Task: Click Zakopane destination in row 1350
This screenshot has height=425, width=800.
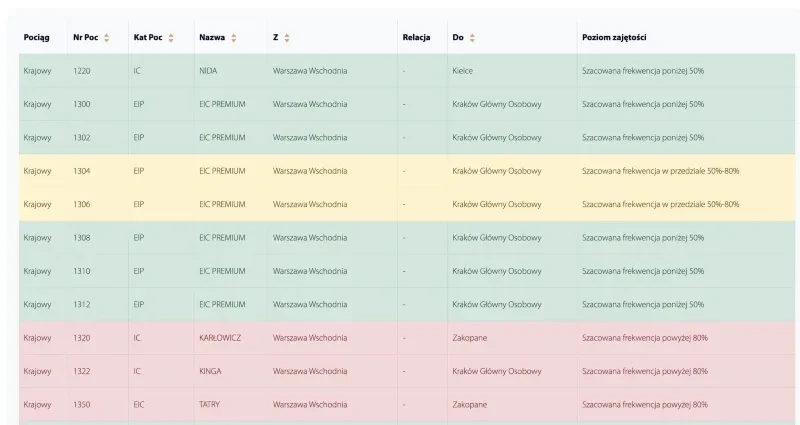Action: tap(469, 405)
